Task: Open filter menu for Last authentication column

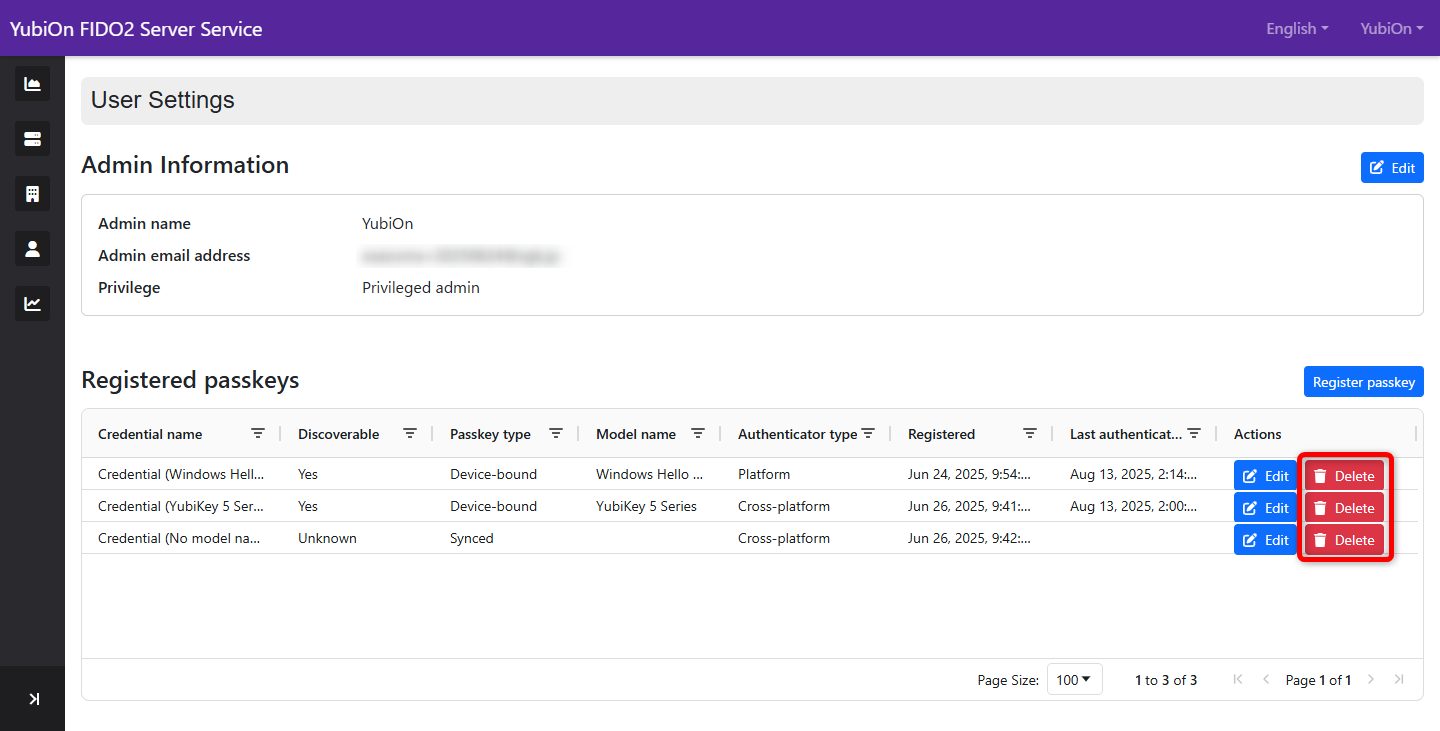Action: click(x=1194, y=434)
